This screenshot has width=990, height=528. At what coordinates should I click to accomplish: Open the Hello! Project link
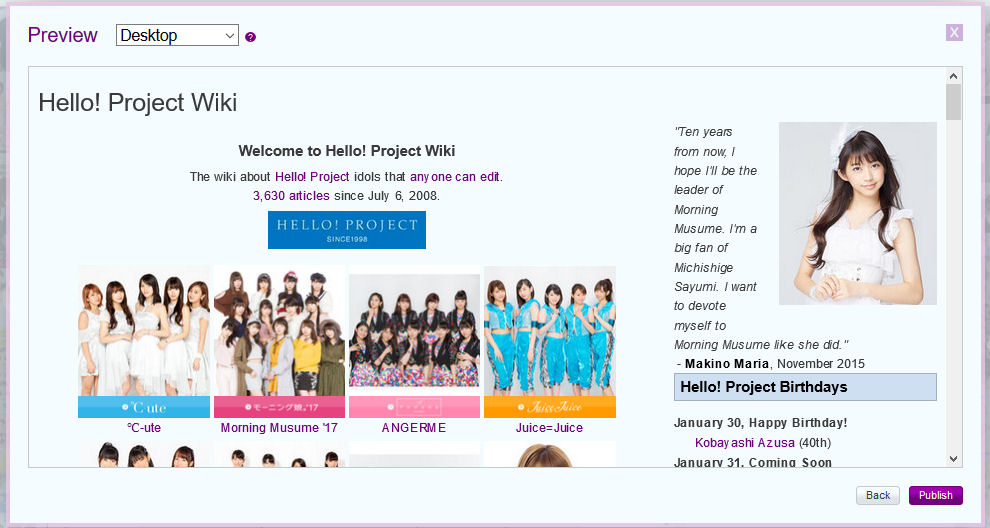[312, 177]
